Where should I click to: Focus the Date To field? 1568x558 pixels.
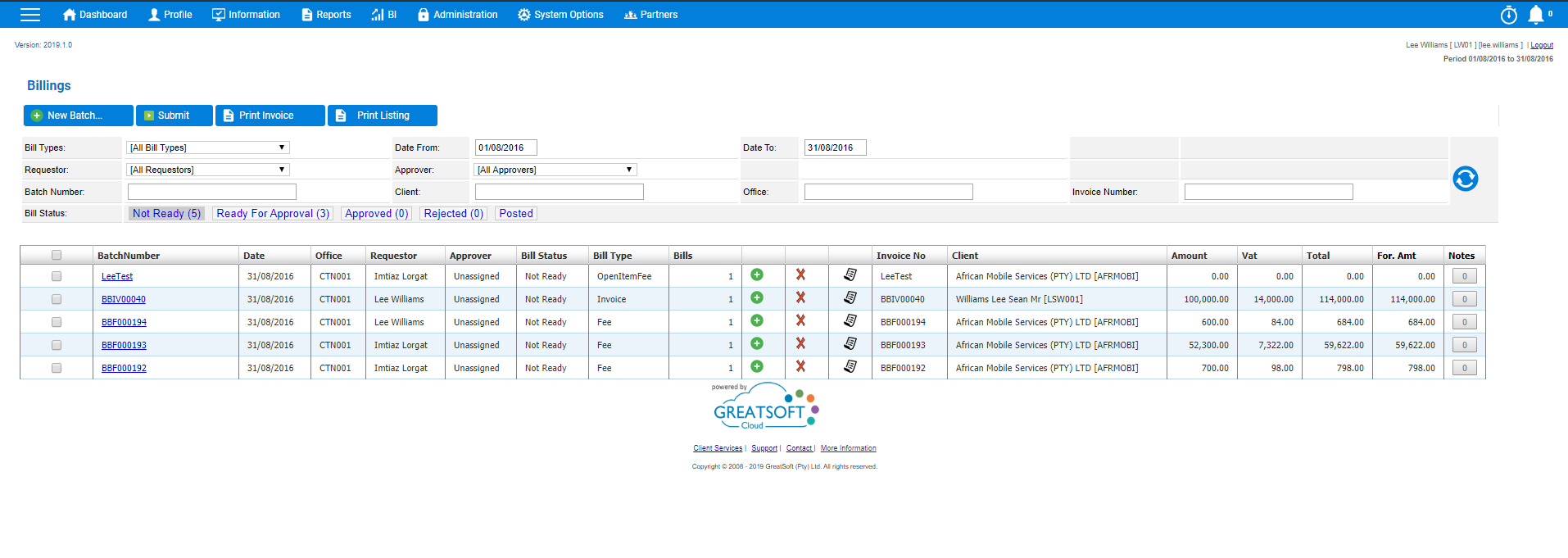[x=836, y=147]
